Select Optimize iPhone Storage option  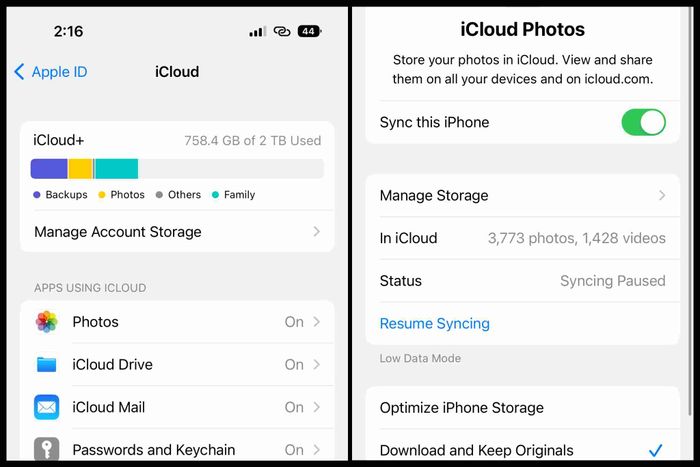pyautogui.click(x=523, y=408)
